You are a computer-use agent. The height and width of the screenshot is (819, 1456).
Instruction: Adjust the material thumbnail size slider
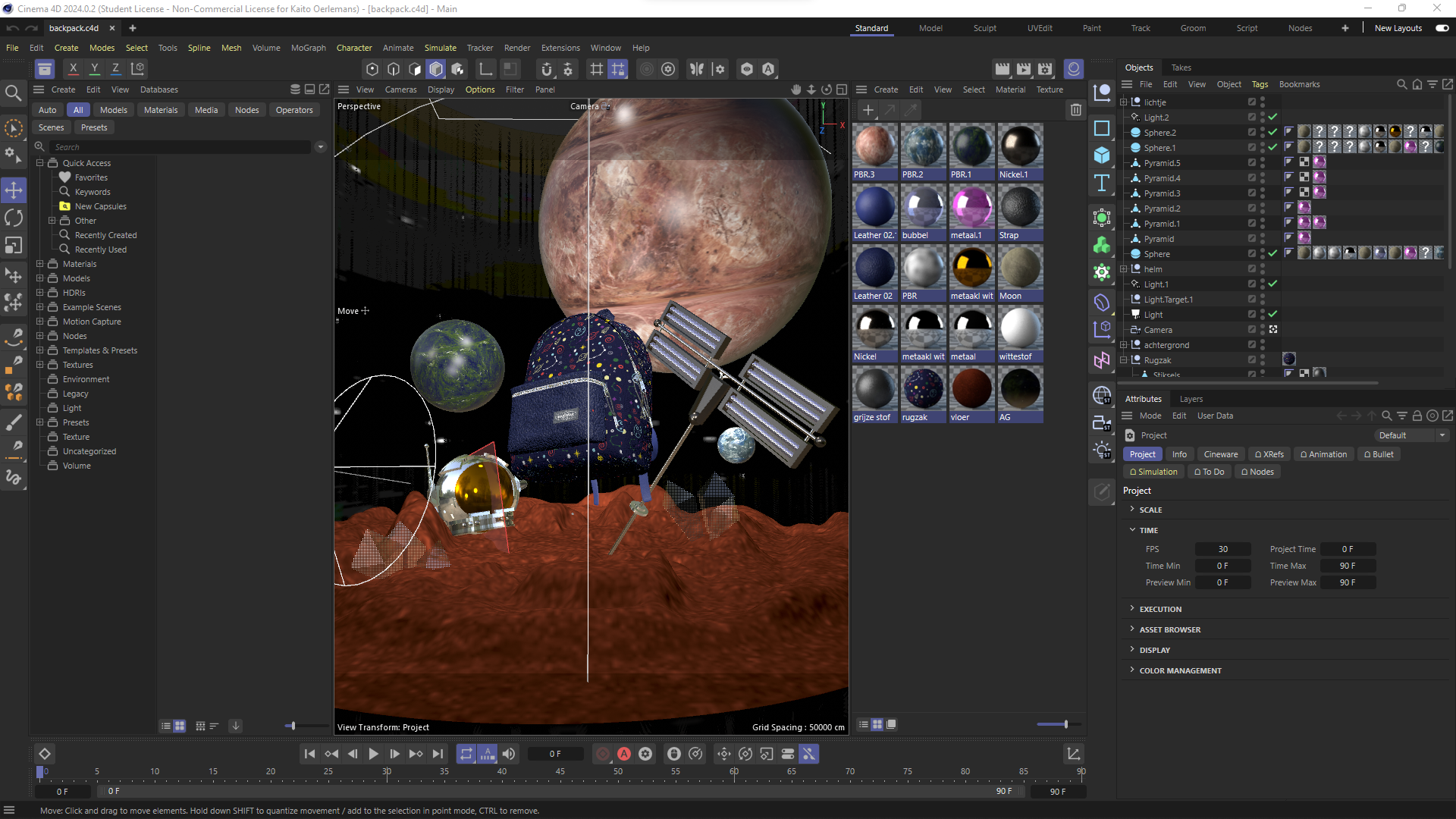point(1065,724)
